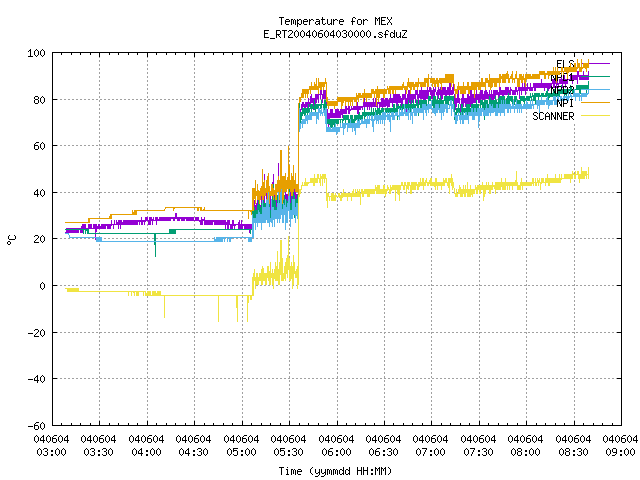The height and width of the screenshot is (480, 640).
Task: Click the SCANNER legend label
Action: [553, 116]
